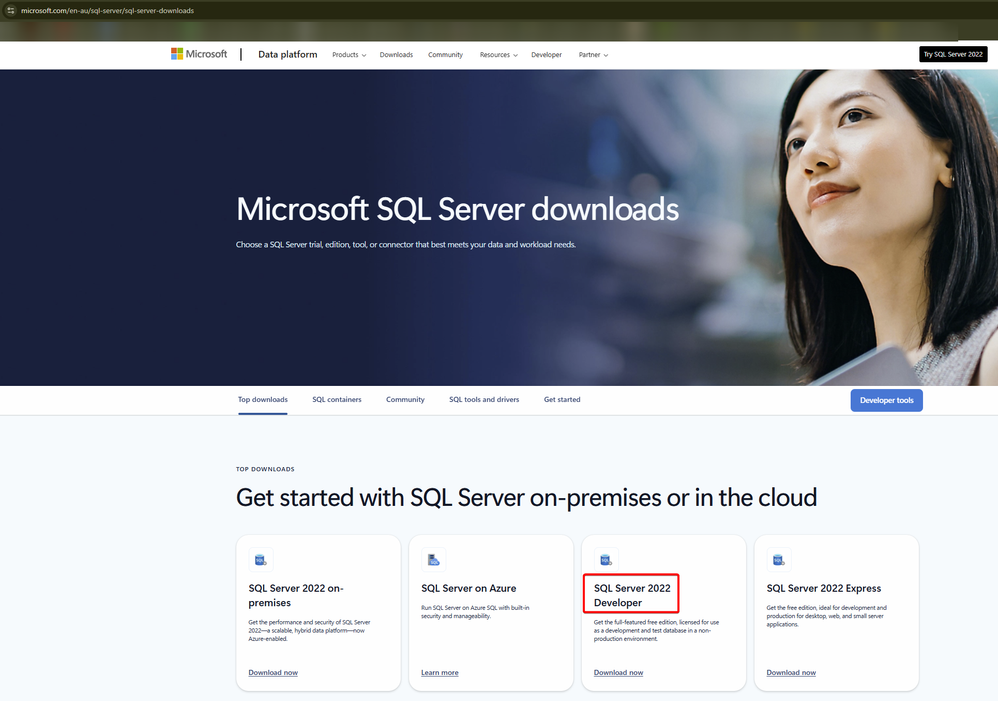
Task: Open the Downloads nav item
Action: 396,55
